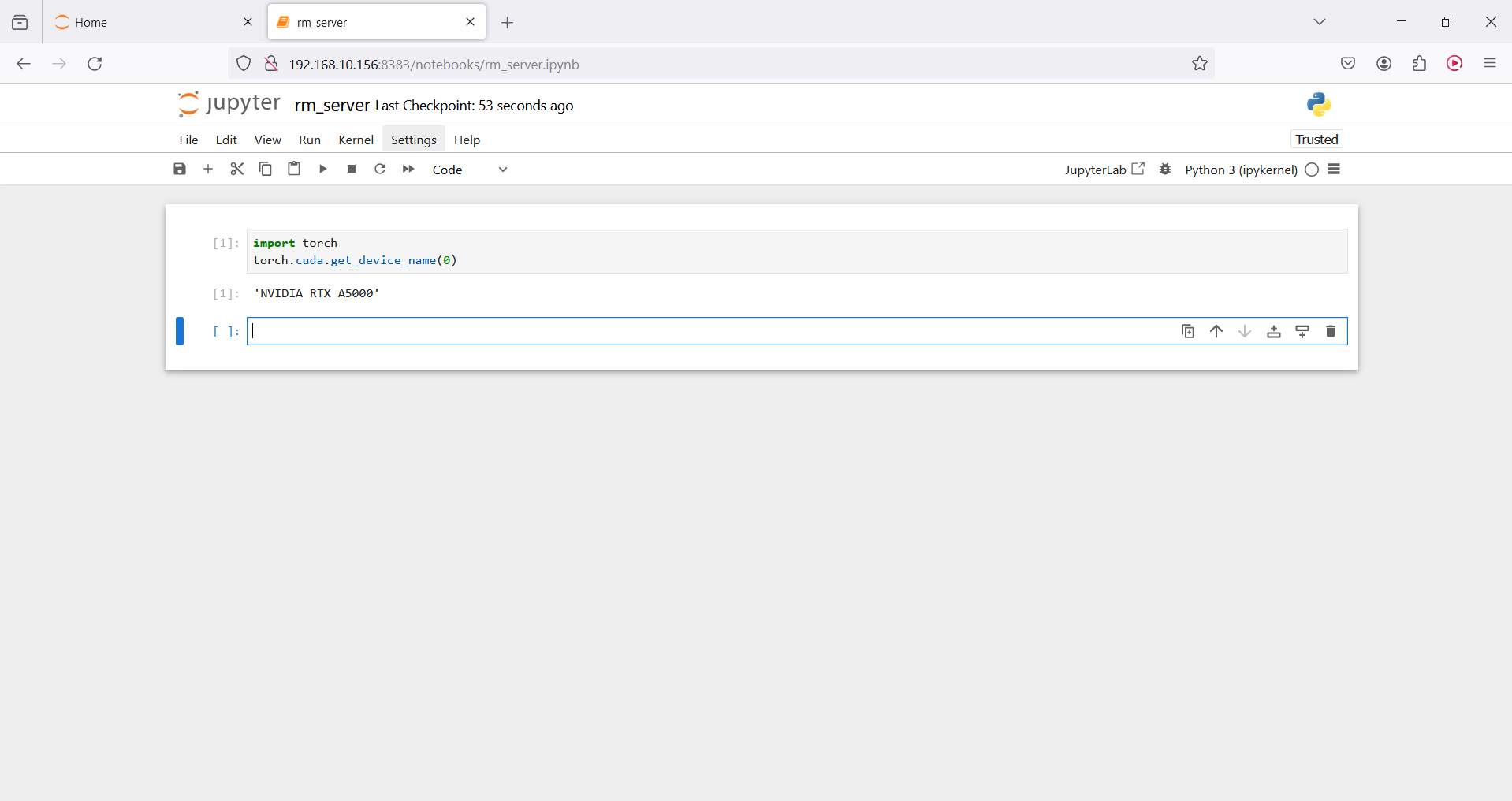Open the File menu
Image resolution: width=1512 pixels, height=801 pixels.
coord(188,140)
